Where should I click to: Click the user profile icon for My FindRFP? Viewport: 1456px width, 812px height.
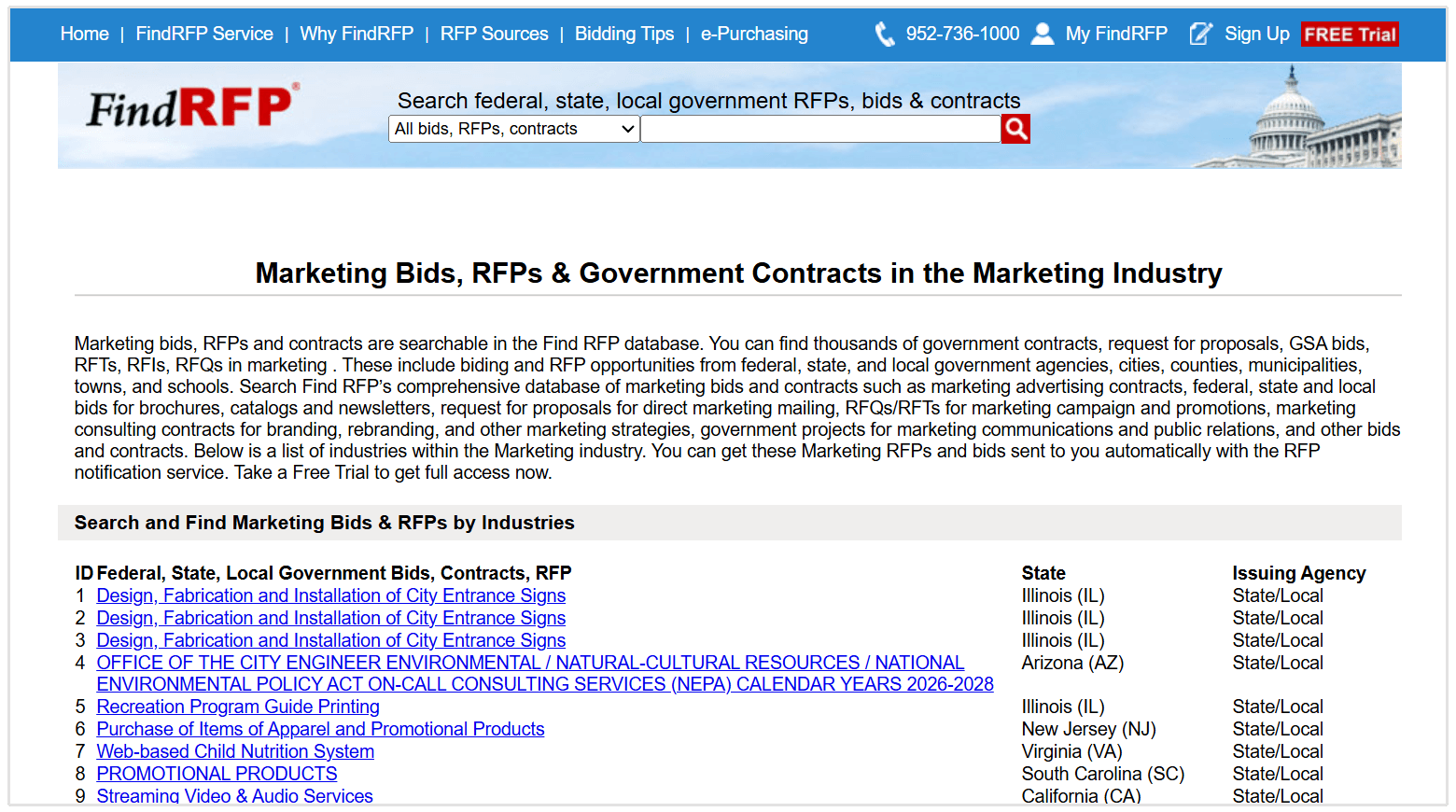tap(1042, 35)
